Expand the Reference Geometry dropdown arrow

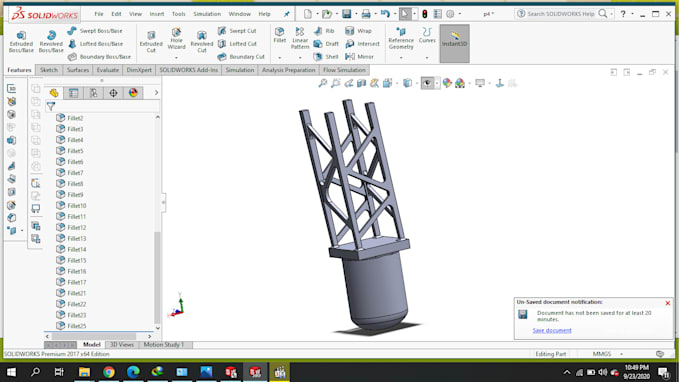point(401,58)
